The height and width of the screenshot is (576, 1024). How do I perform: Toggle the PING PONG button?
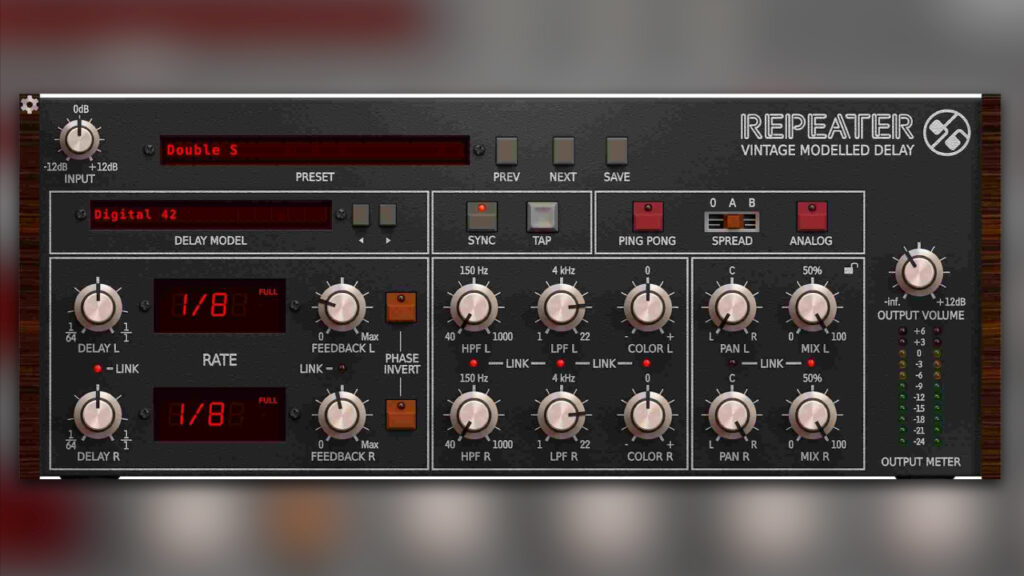[x=648, y=216]
